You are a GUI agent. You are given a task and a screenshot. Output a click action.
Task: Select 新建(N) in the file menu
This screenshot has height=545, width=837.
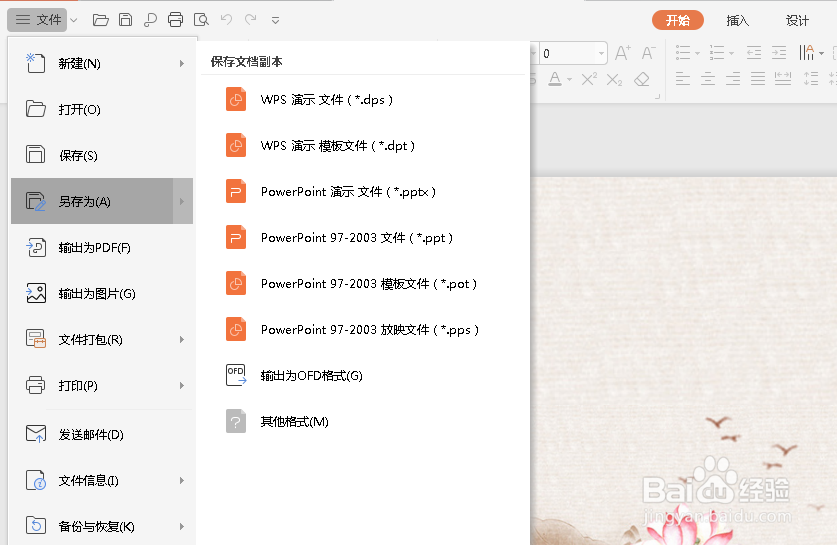[x=102, y=64]
